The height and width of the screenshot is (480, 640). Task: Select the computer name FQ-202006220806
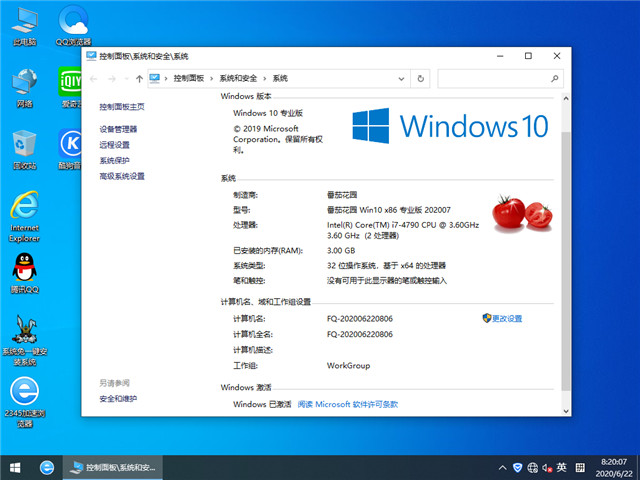[360, 319]
